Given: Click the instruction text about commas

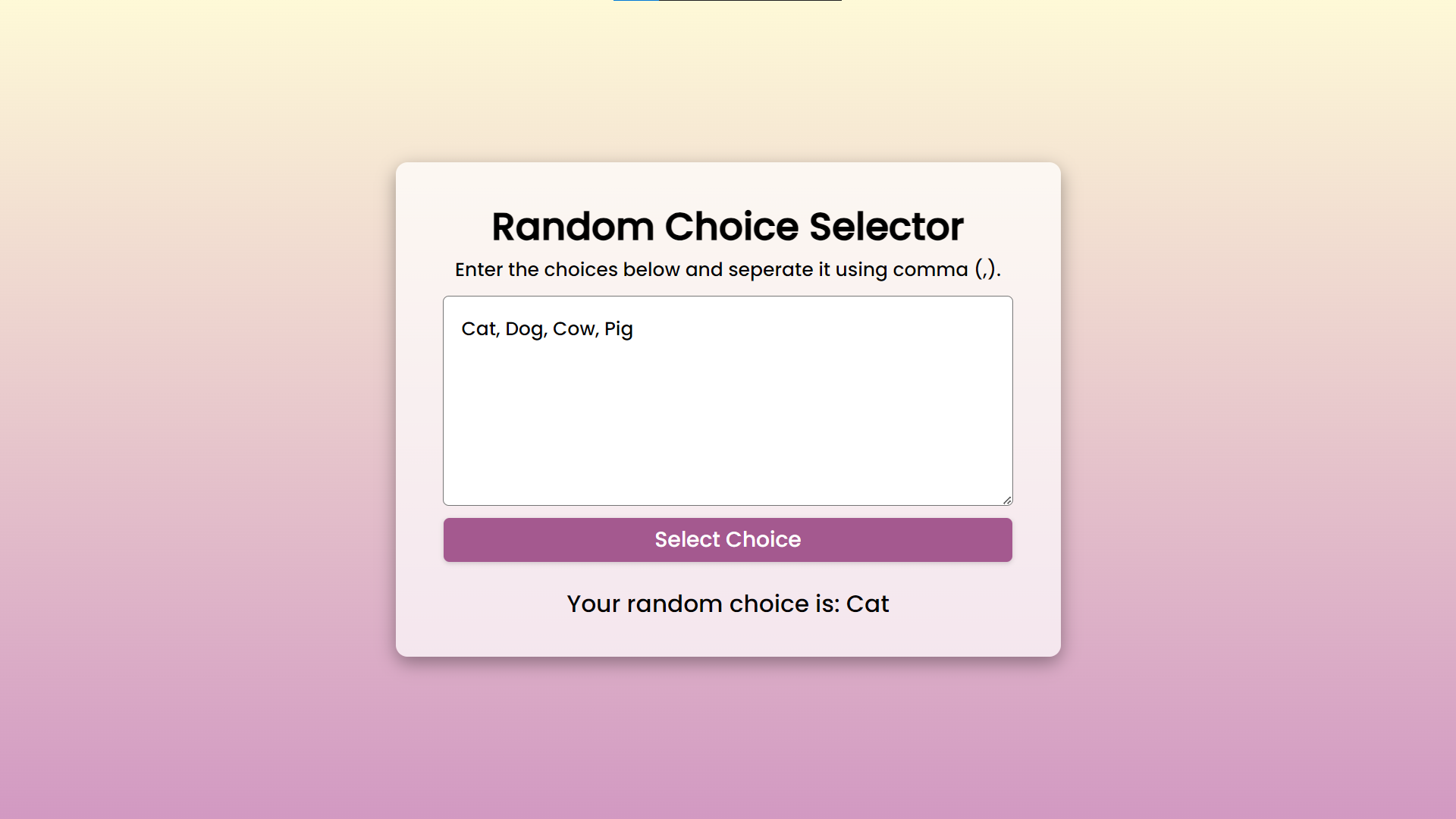Looking at the screenshot, I should pos(728,269).
